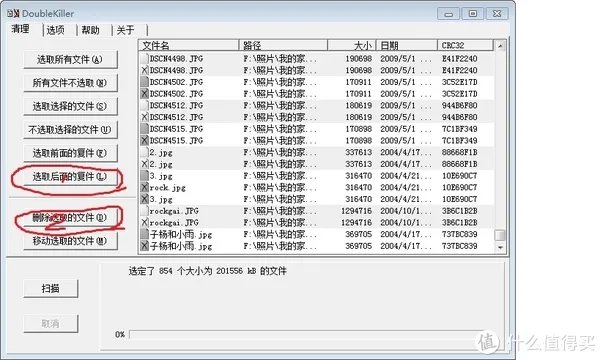Click the 移动选取的文件(M) button

tap(70, 241)
